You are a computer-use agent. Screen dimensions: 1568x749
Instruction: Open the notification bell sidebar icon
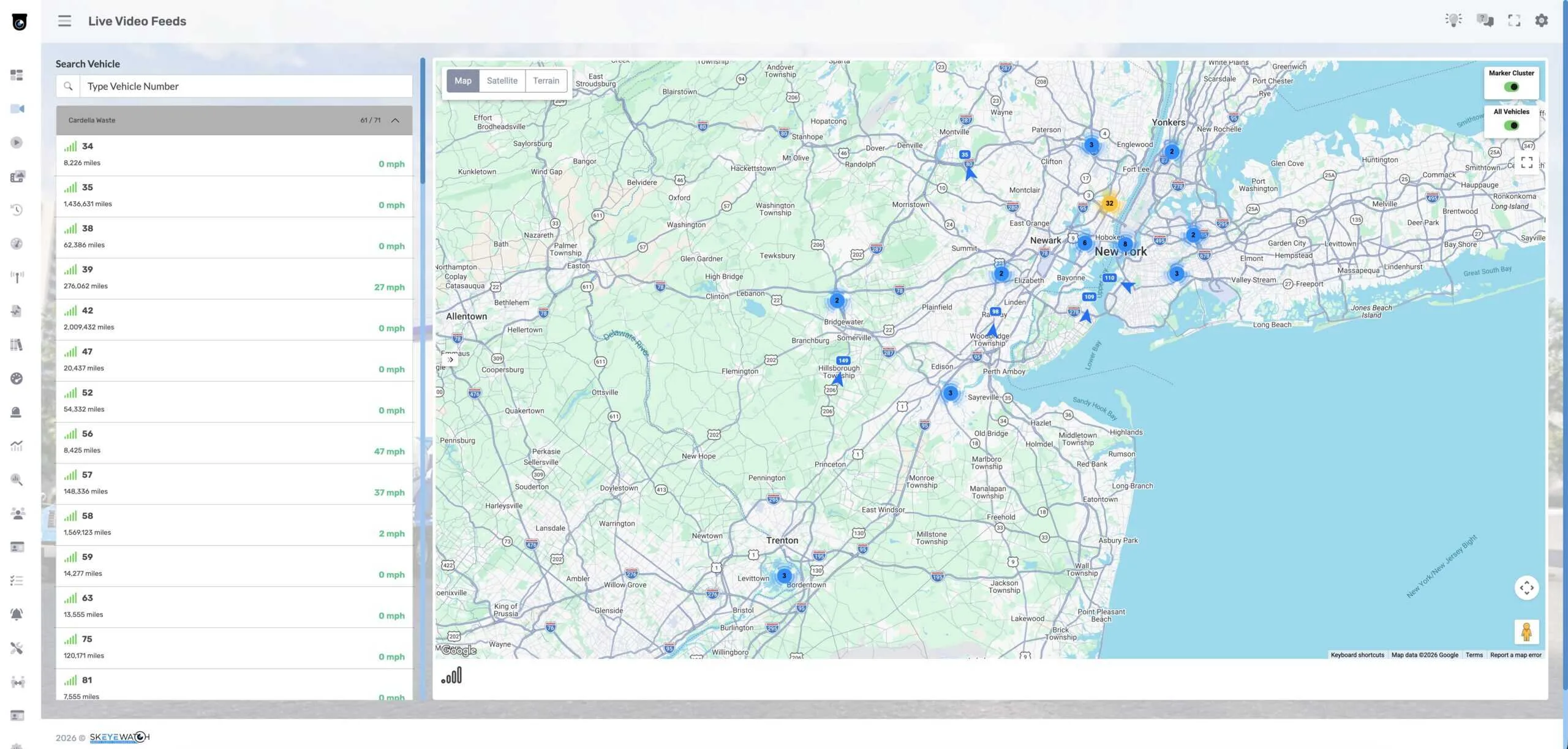click(17, 614)
